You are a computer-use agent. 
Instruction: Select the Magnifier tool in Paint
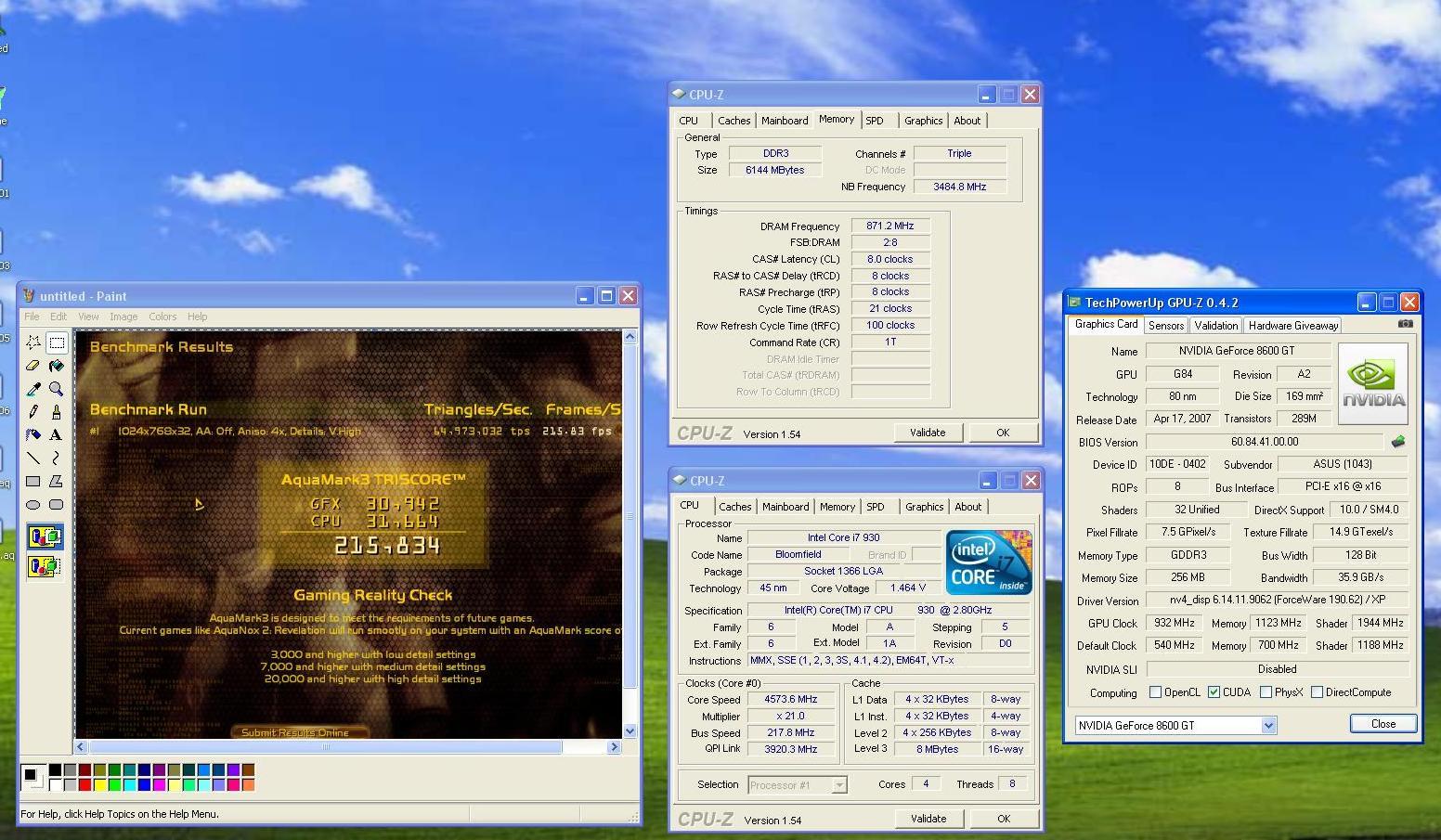pyautogui.click(x=57, y=389)
